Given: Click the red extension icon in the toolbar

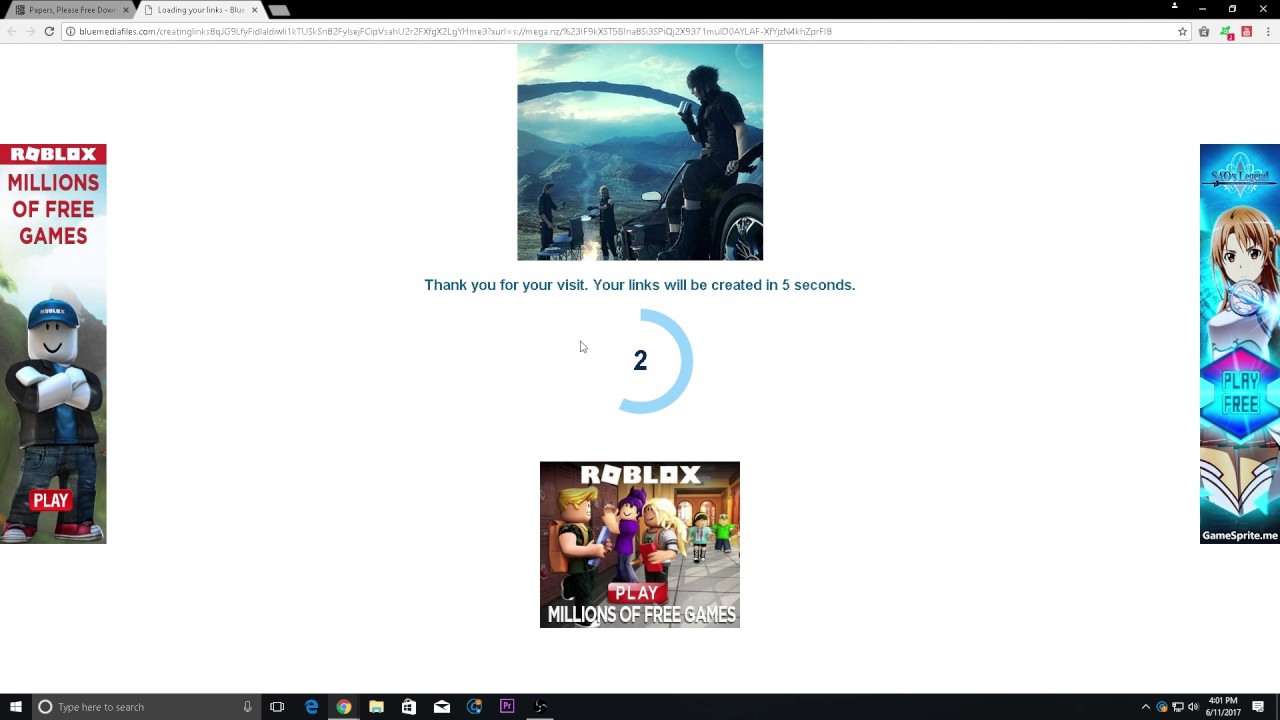Looking at the screenshot, I should [x=1246, y=31].
